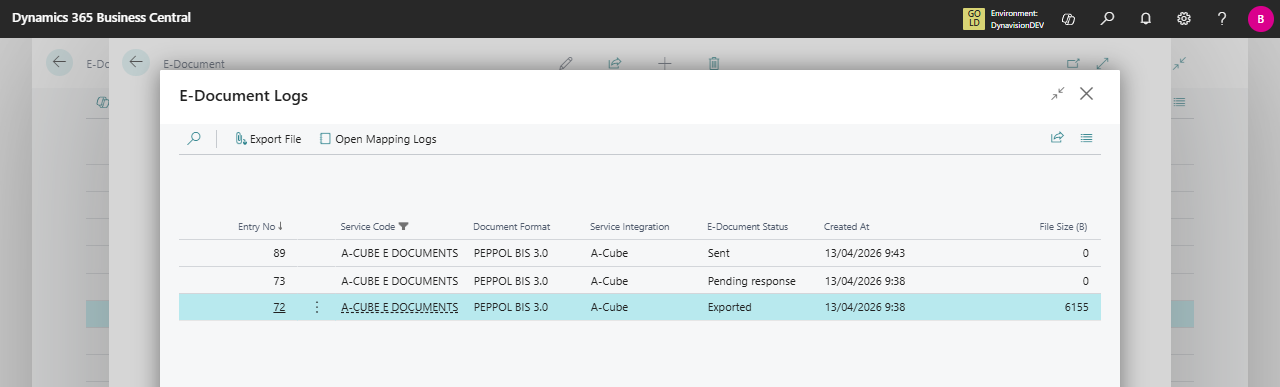The width and height of the screenshot is (1280, 387).
Task: Click the File Size (B) column header
Action: click(1063, 226)
